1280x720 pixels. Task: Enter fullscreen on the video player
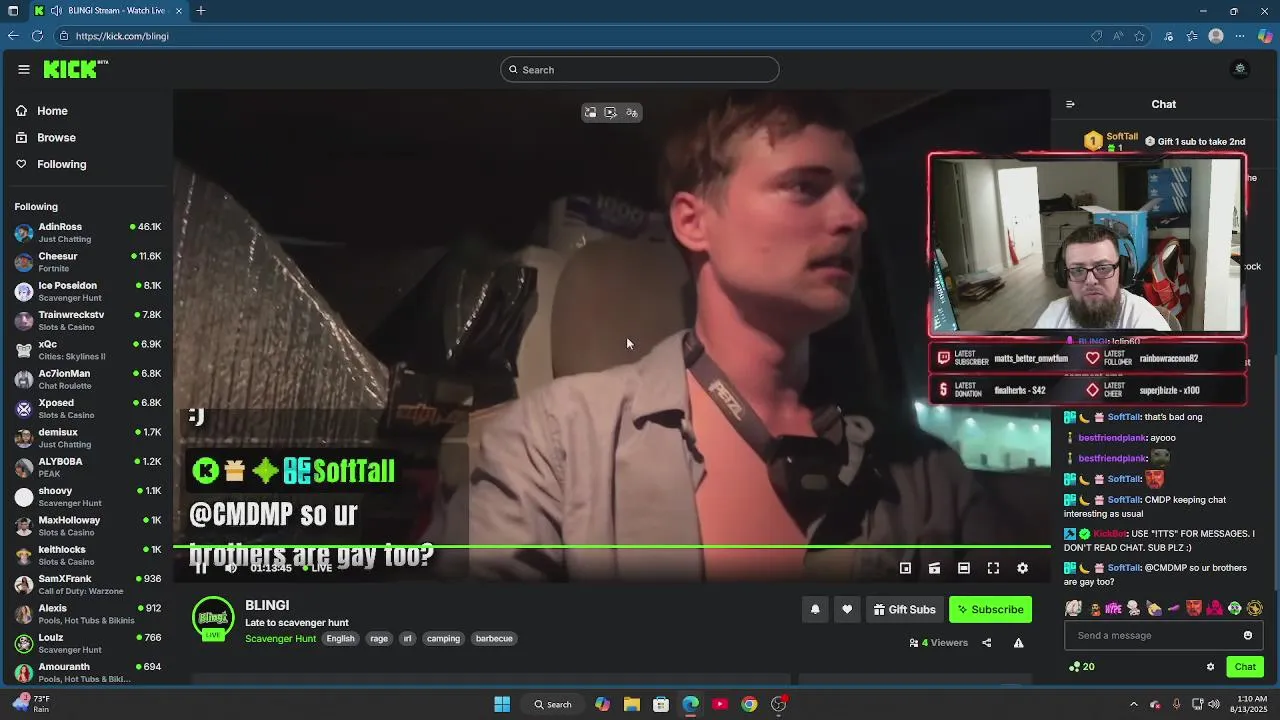click(993, 568)
